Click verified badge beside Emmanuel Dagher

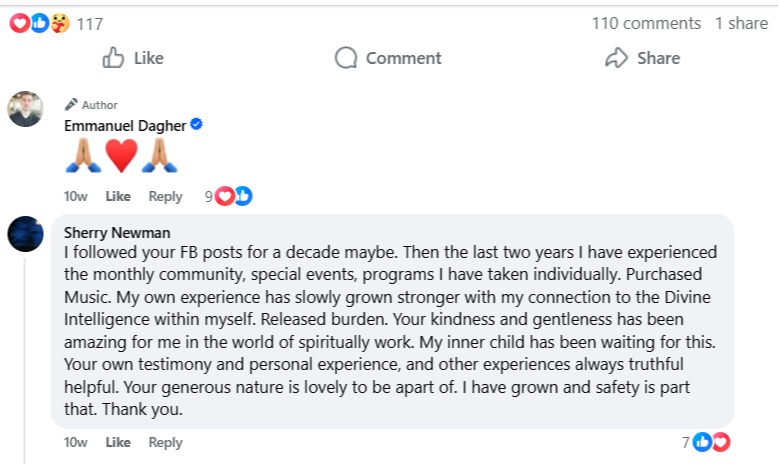[x=197, y=125]
